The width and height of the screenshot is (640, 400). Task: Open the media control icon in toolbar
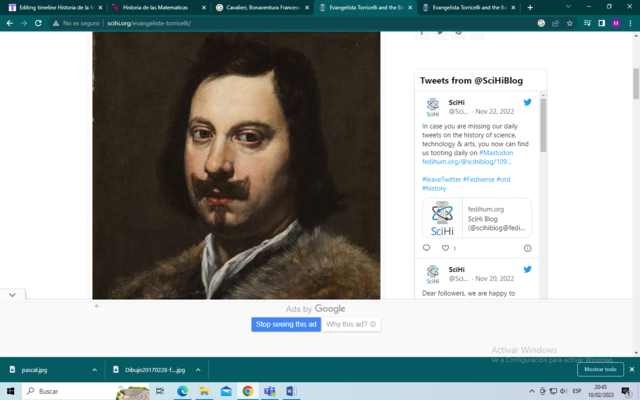tap(587, 23)
